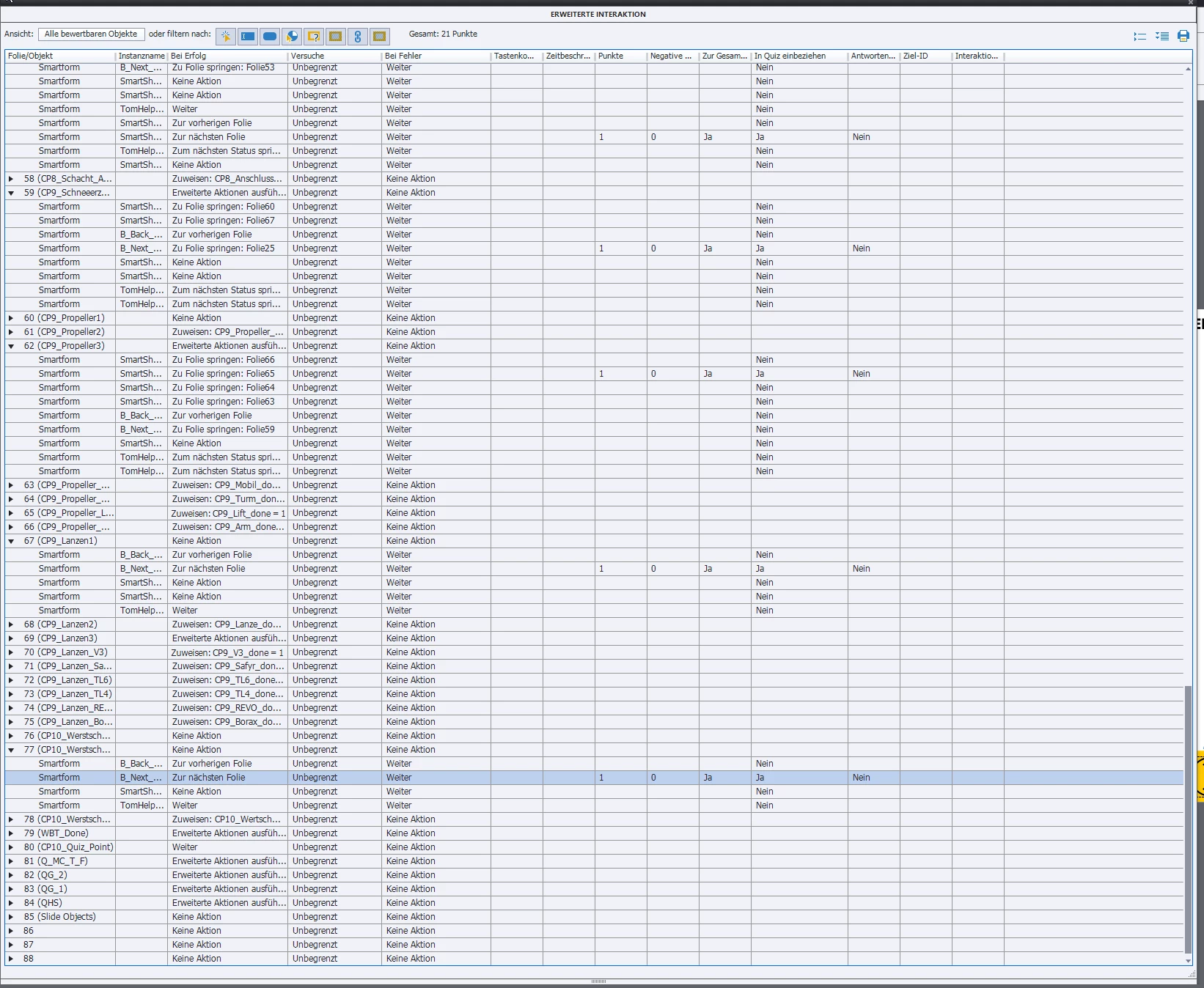Screen dimensions: 1204x988
Task: Select tree row '73 (CP9_Lanzen_TL4)'
Action: point(60,694)
